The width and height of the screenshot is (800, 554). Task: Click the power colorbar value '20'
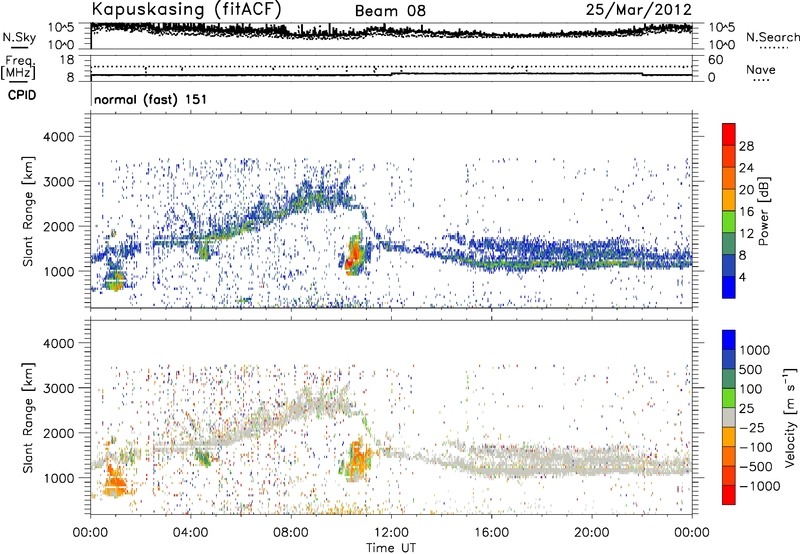click(746, 190)
